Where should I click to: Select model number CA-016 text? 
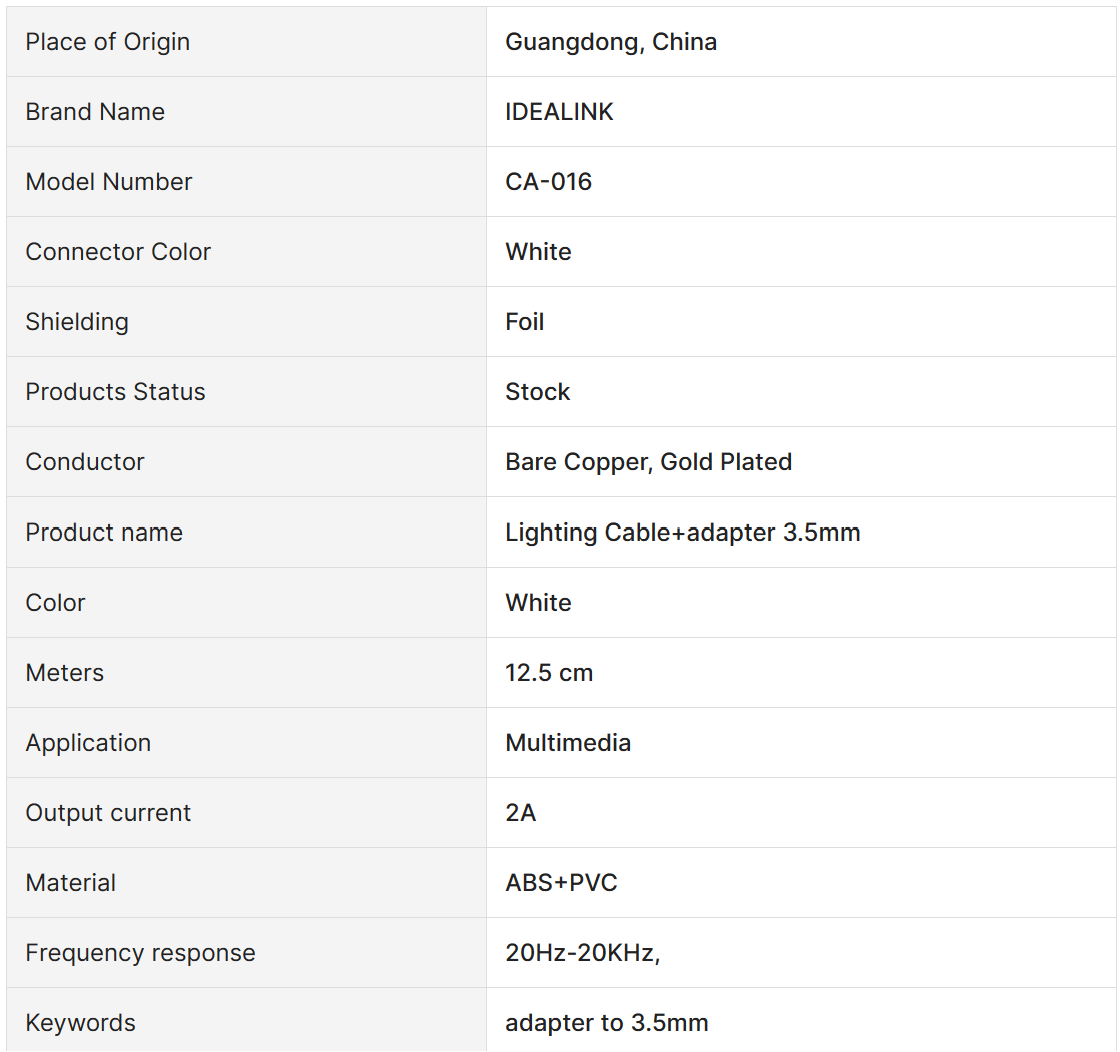(548, 182)
